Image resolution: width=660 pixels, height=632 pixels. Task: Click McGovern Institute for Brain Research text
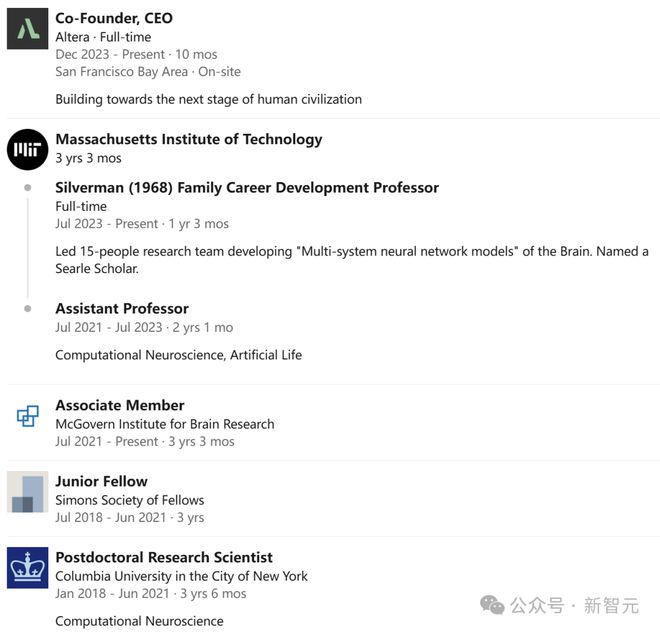[165, 424]
